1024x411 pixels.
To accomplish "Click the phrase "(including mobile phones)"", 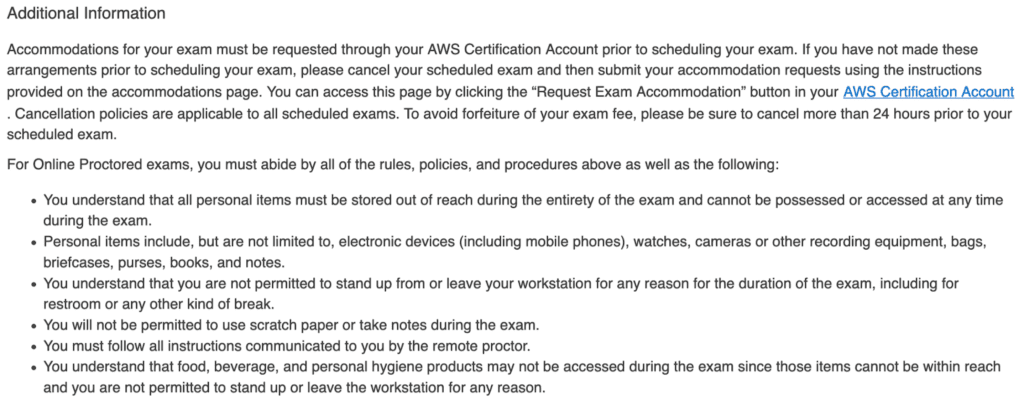I will coord(539,242).
